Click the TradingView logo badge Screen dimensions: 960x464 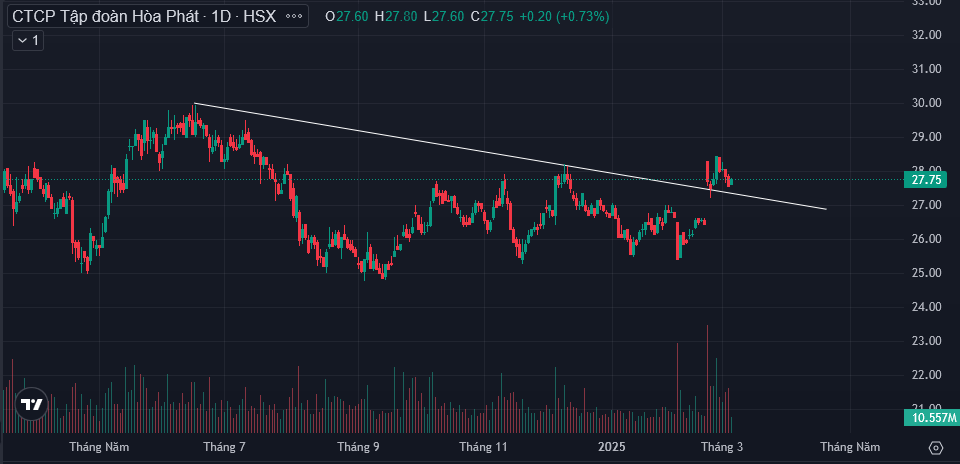coord(31,404)
